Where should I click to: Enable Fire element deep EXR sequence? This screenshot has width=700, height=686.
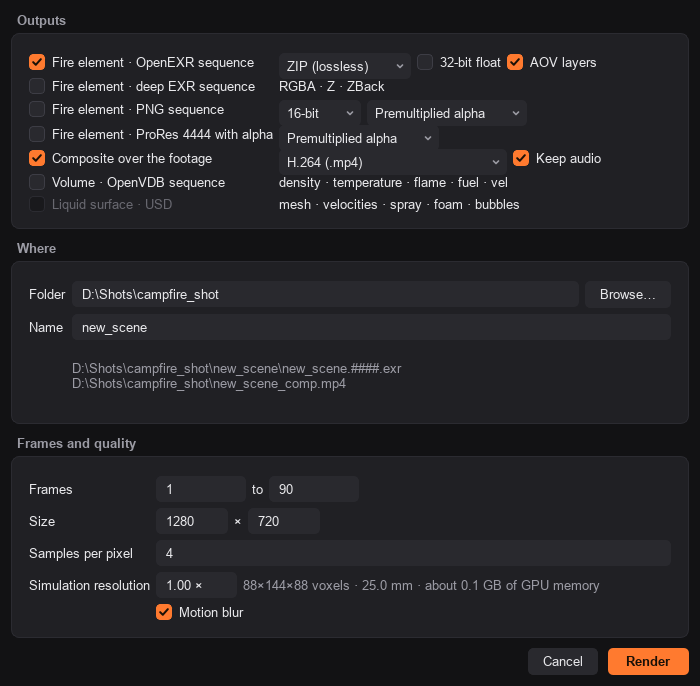tap(37, 86)
